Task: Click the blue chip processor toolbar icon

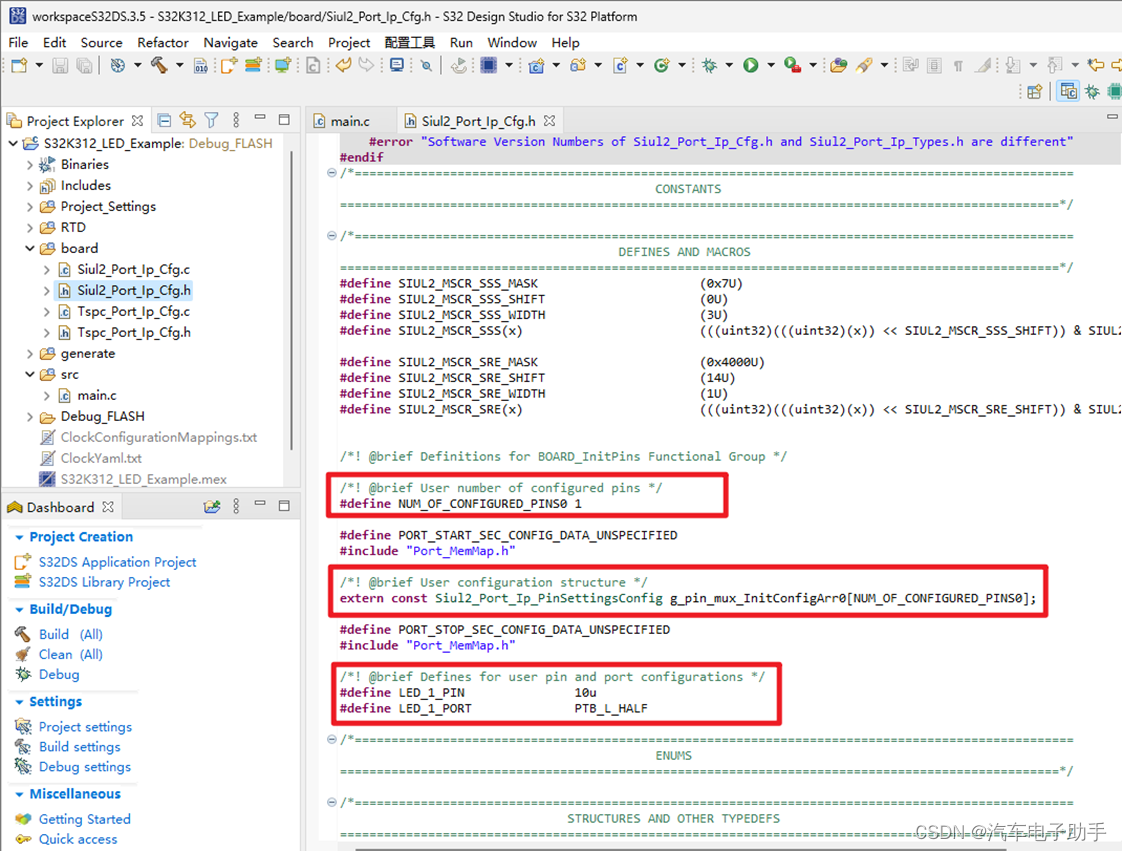Action: (489, 66)
